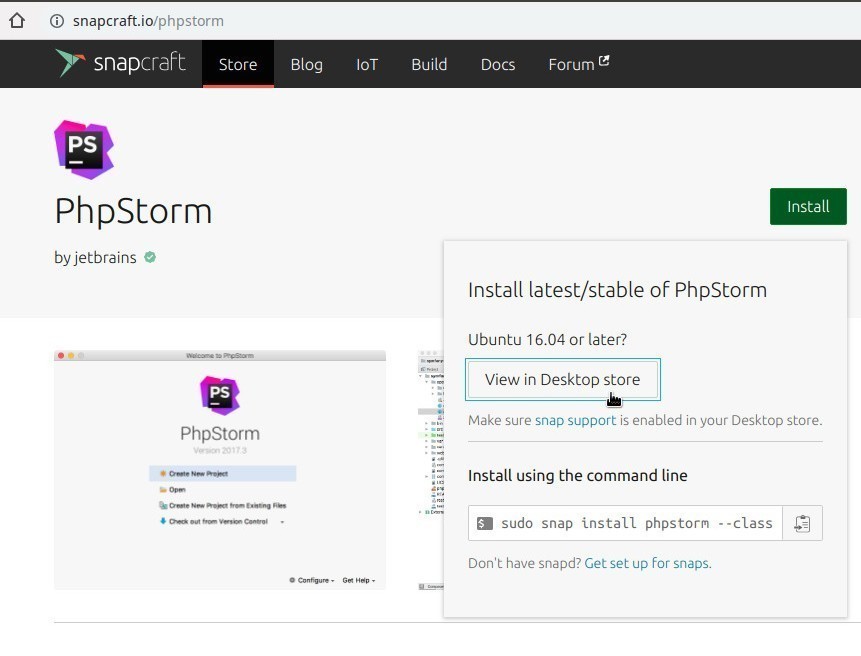The width and height of the screenshot is (861, 656).
Task: Click the PhpStorm app icon
Action: pos(84,148)
